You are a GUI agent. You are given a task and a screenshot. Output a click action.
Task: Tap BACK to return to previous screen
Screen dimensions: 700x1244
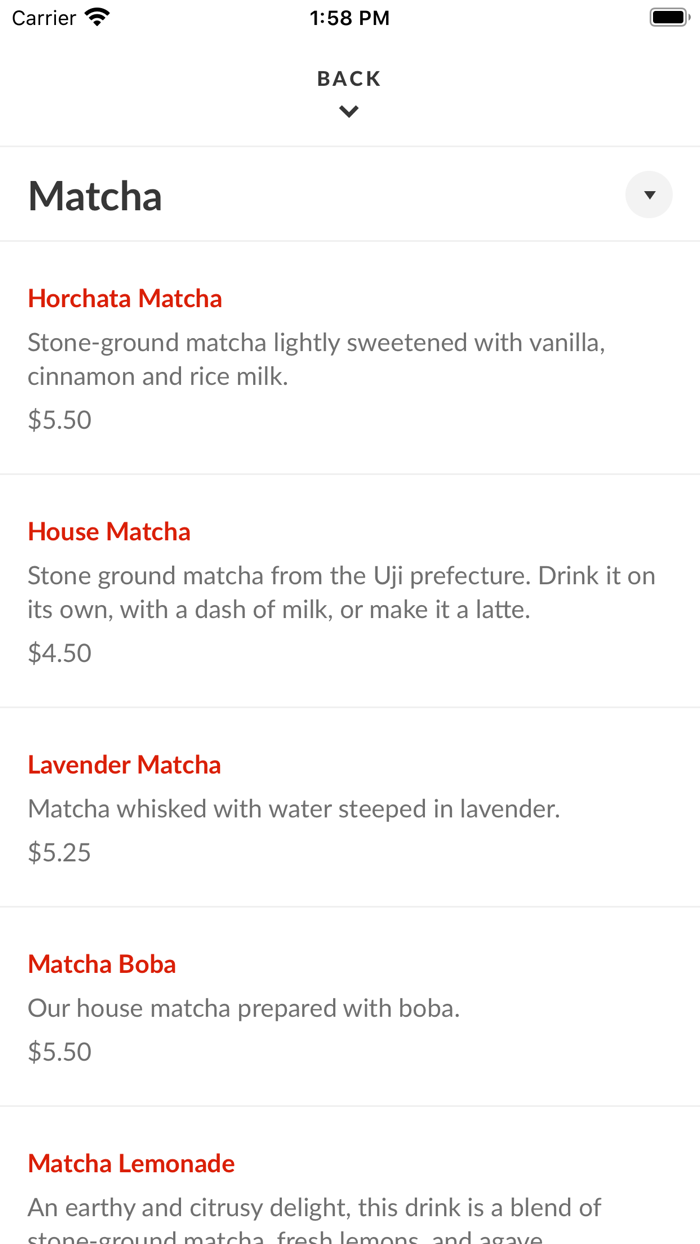(x=348, y=78)
